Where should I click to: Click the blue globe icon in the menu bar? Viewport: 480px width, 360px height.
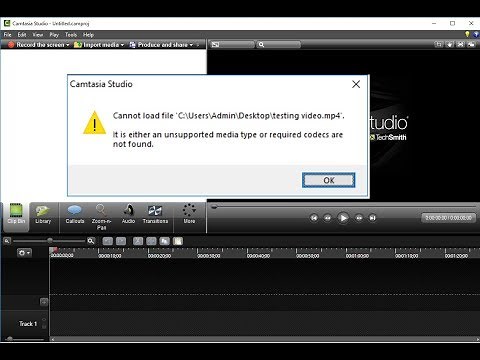pos(475,34)
